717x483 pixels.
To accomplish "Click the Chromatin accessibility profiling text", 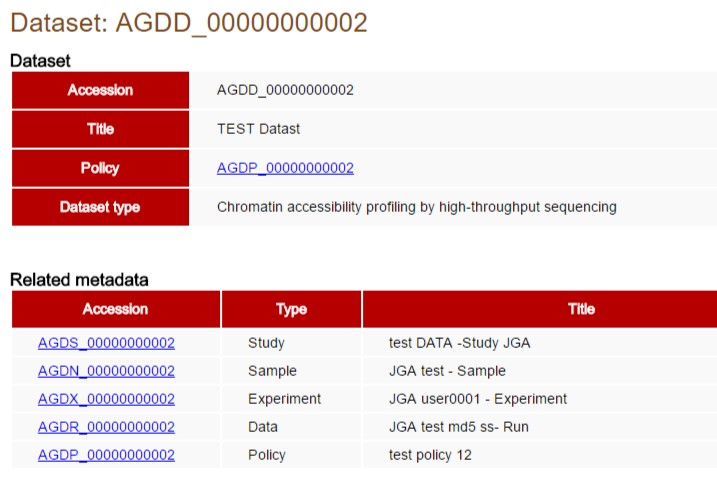I will tap(416, 207).
